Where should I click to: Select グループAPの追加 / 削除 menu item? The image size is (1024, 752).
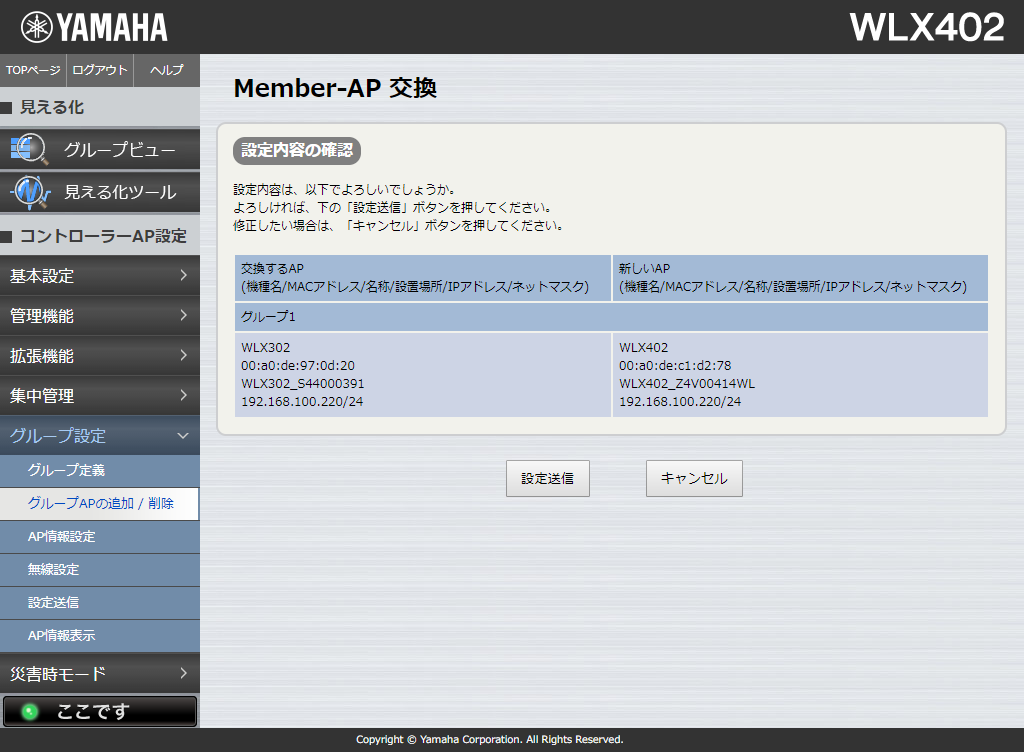coord(100,503)
